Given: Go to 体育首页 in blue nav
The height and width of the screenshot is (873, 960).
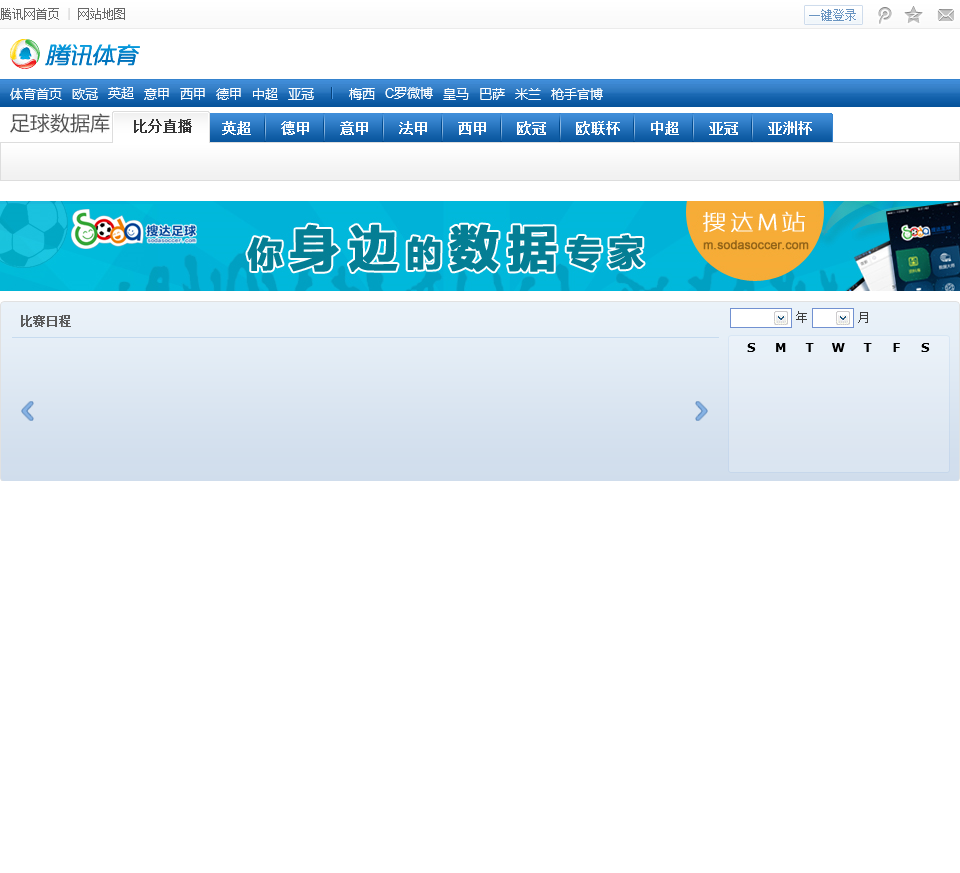Looking at the screenshot, I should [36, 94].
